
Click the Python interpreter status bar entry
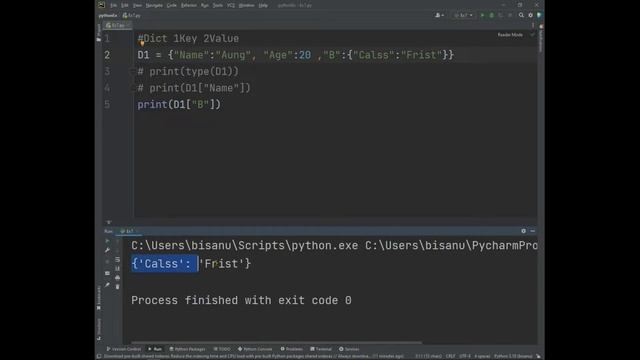coord(513,356)
